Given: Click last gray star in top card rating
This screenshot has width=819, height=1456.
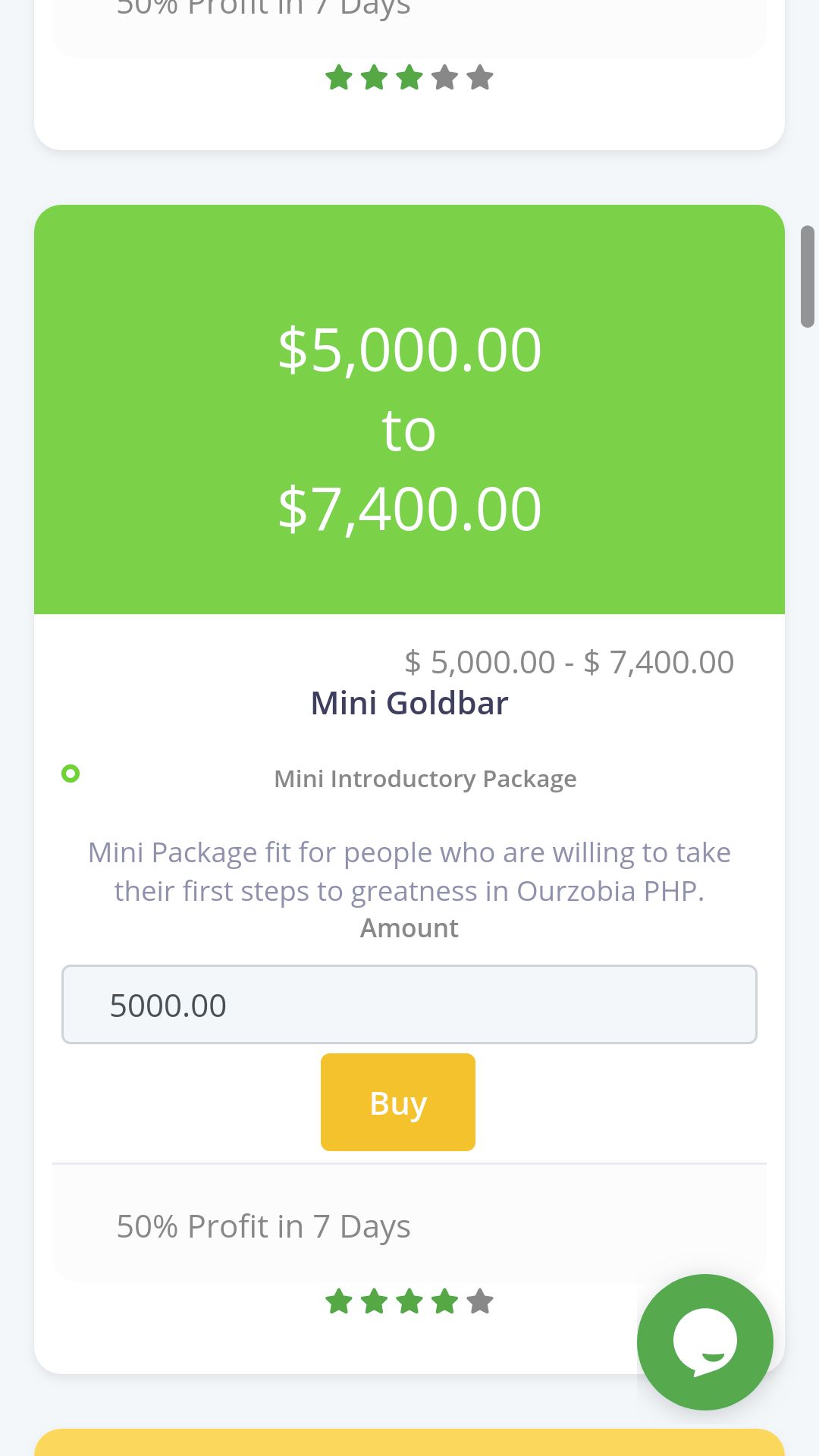Looking at the screenshot, I should pyautogui.click(x=480, y=77).
